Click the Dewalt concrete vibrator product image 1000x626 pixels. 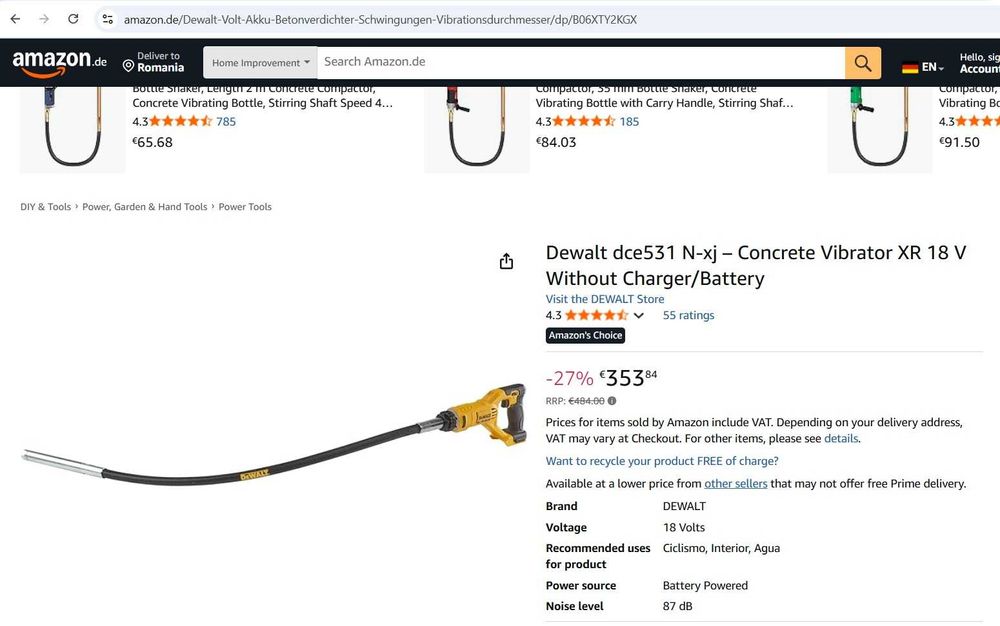274,433
